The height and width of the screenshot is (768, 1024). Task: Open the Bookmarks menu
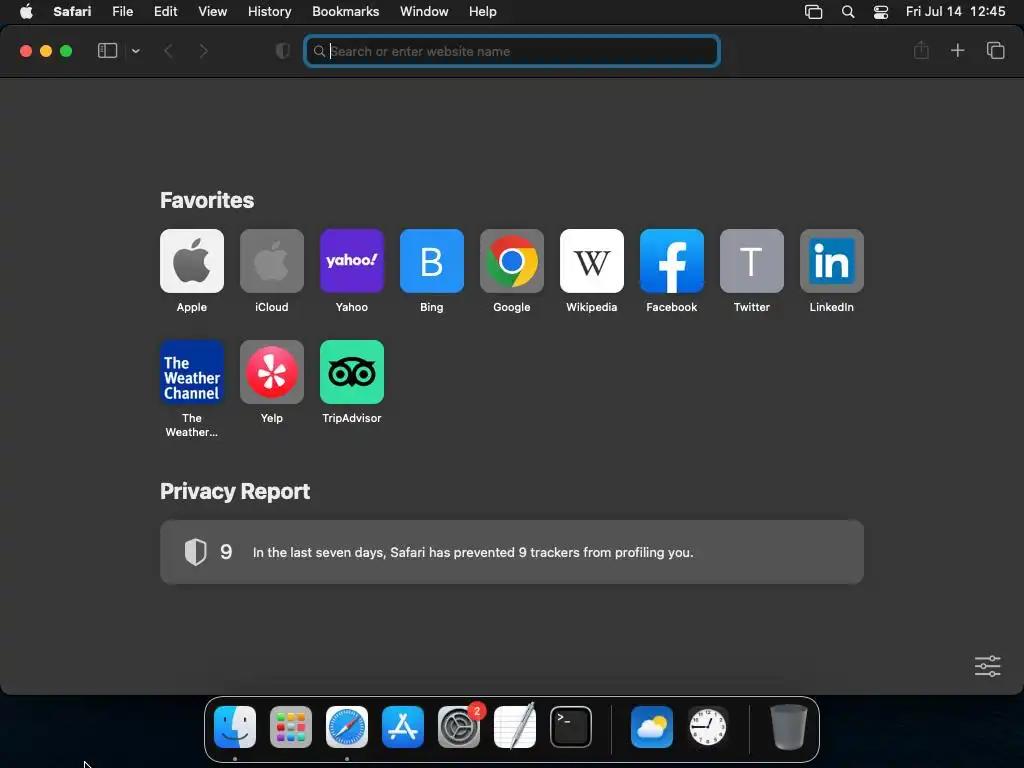(345, 12)
